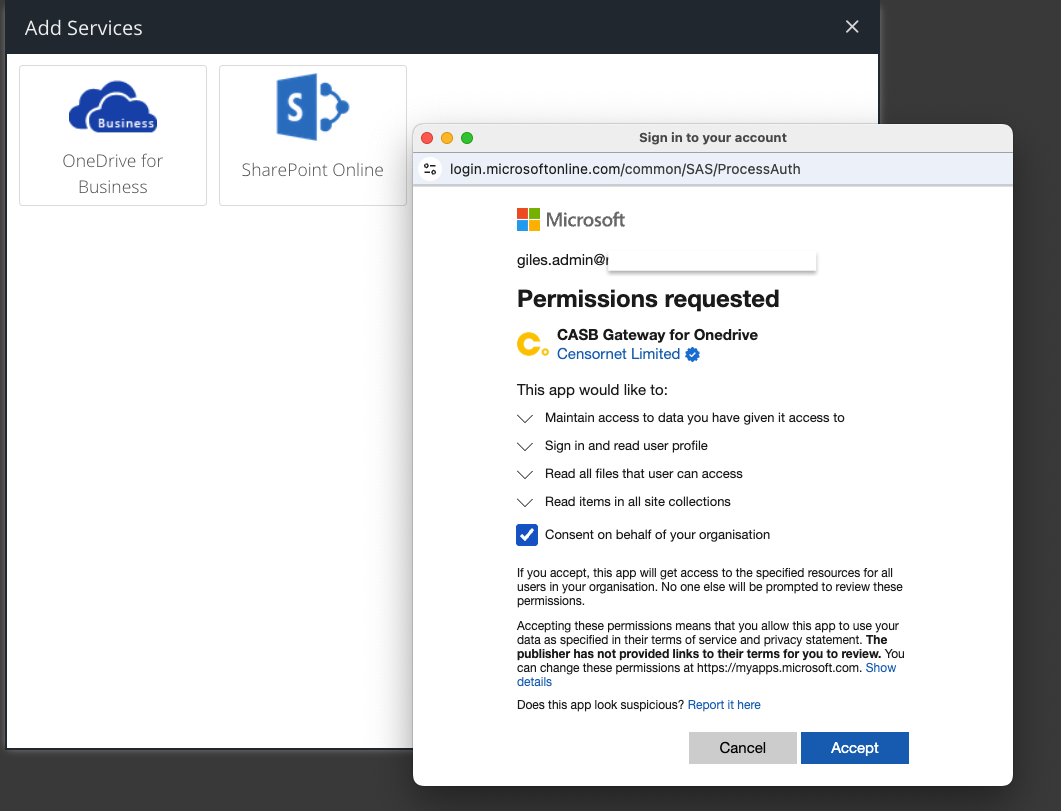Click the 'Add Services' dialog title
The width and height of the screenshot is (1061, 811).
84,28
